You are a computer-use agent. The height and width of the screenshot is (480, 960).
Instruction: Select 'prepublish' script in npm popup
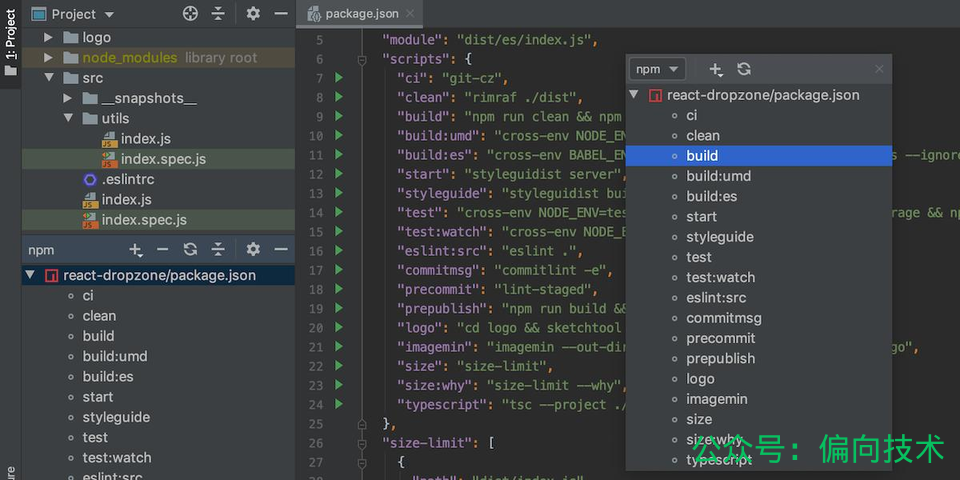point(721,358)
